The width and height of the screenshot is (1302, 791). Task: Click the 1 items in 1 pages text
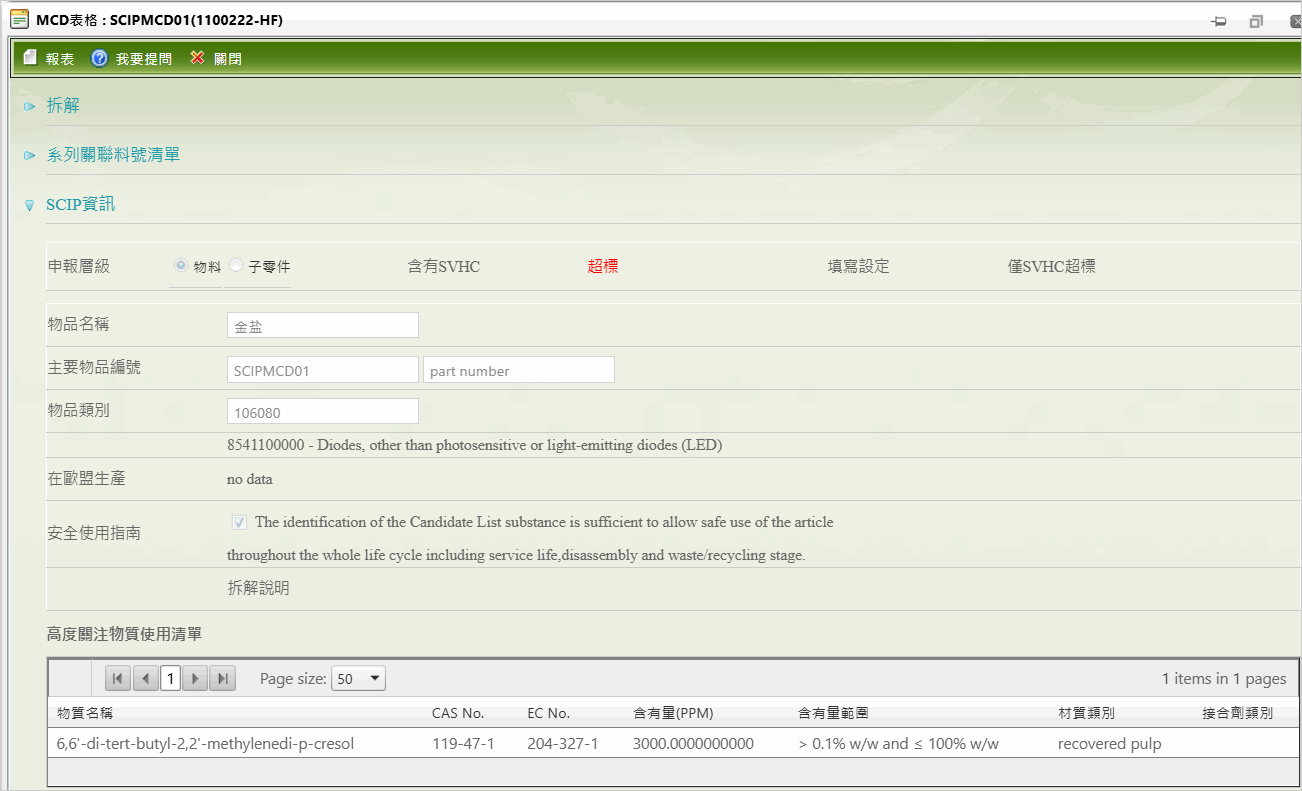pos(1224,678)
